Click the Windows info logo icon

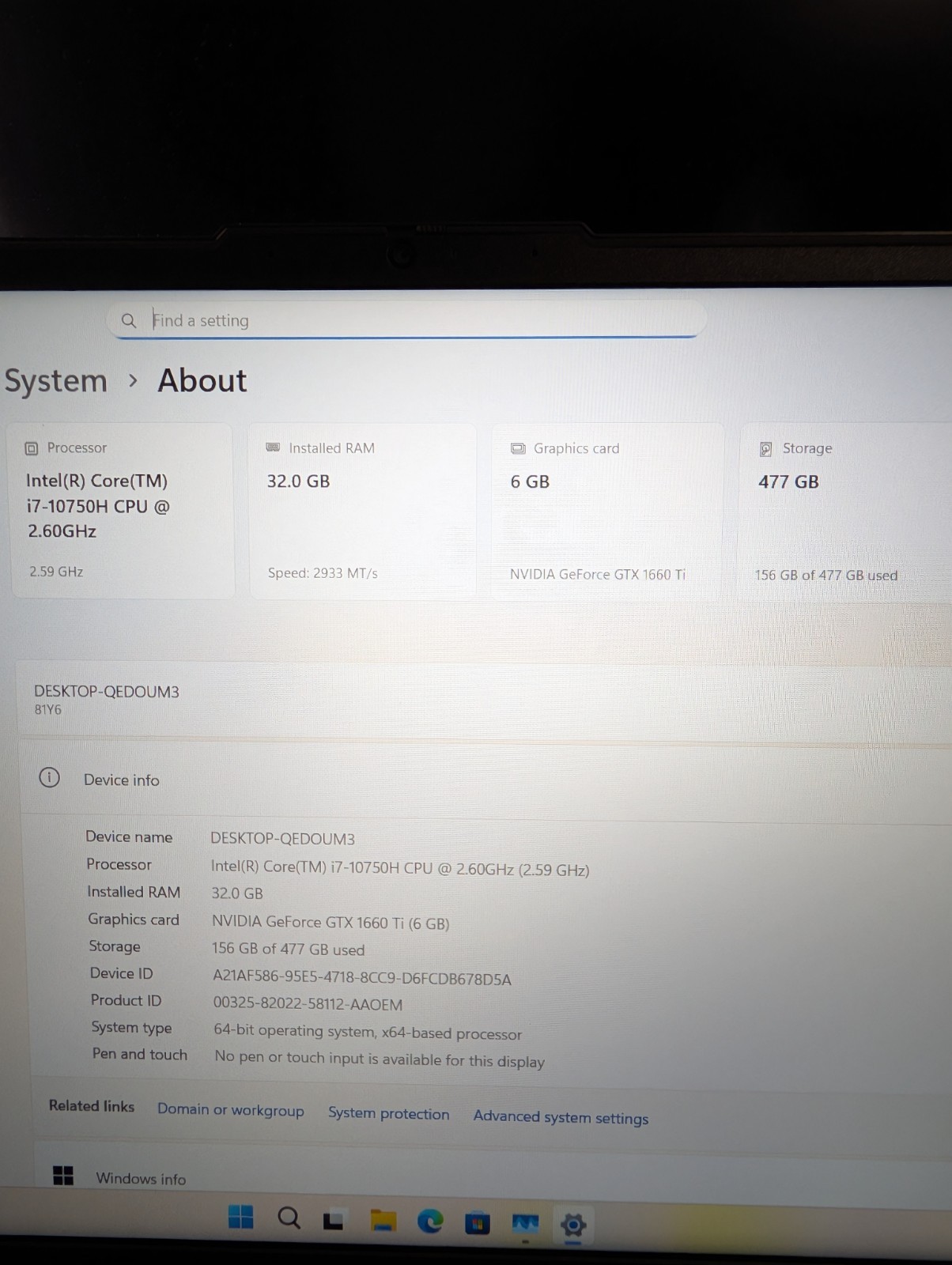point(63,1176)
